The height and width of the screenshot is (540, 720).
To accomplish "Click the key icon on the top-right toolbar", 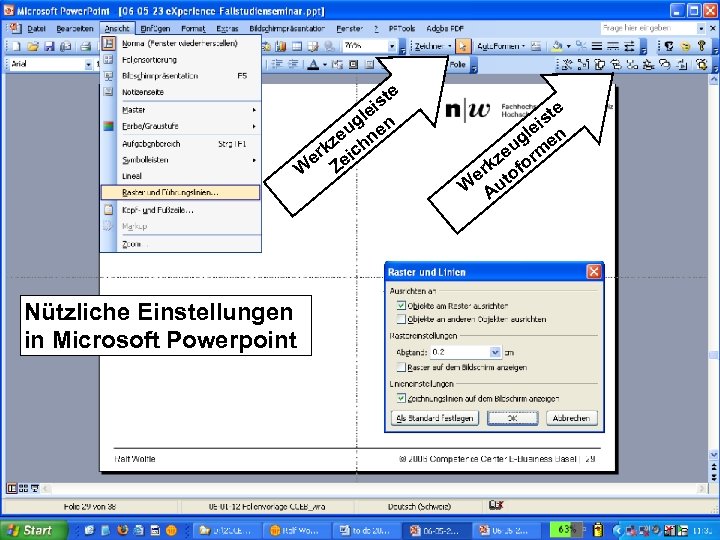I will [x=701, y=46].
